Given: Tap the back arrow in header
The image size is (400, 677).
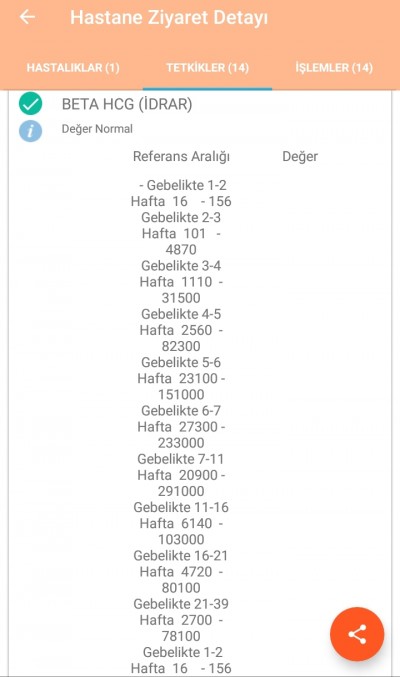Looking at the screenshot, I should [27, 17].
